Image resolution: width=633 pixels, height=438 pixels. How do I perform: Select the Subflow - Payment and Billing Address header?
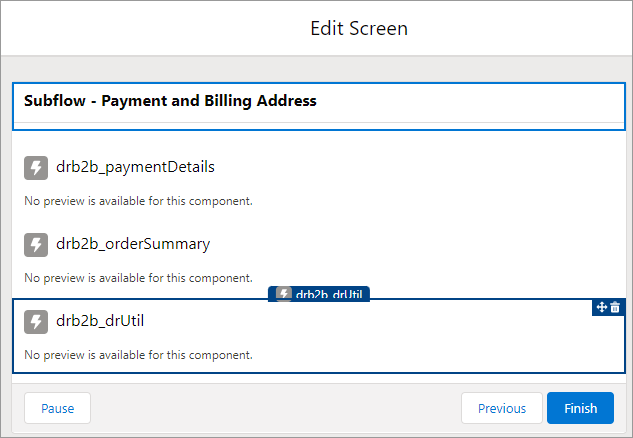coord(170,101)
